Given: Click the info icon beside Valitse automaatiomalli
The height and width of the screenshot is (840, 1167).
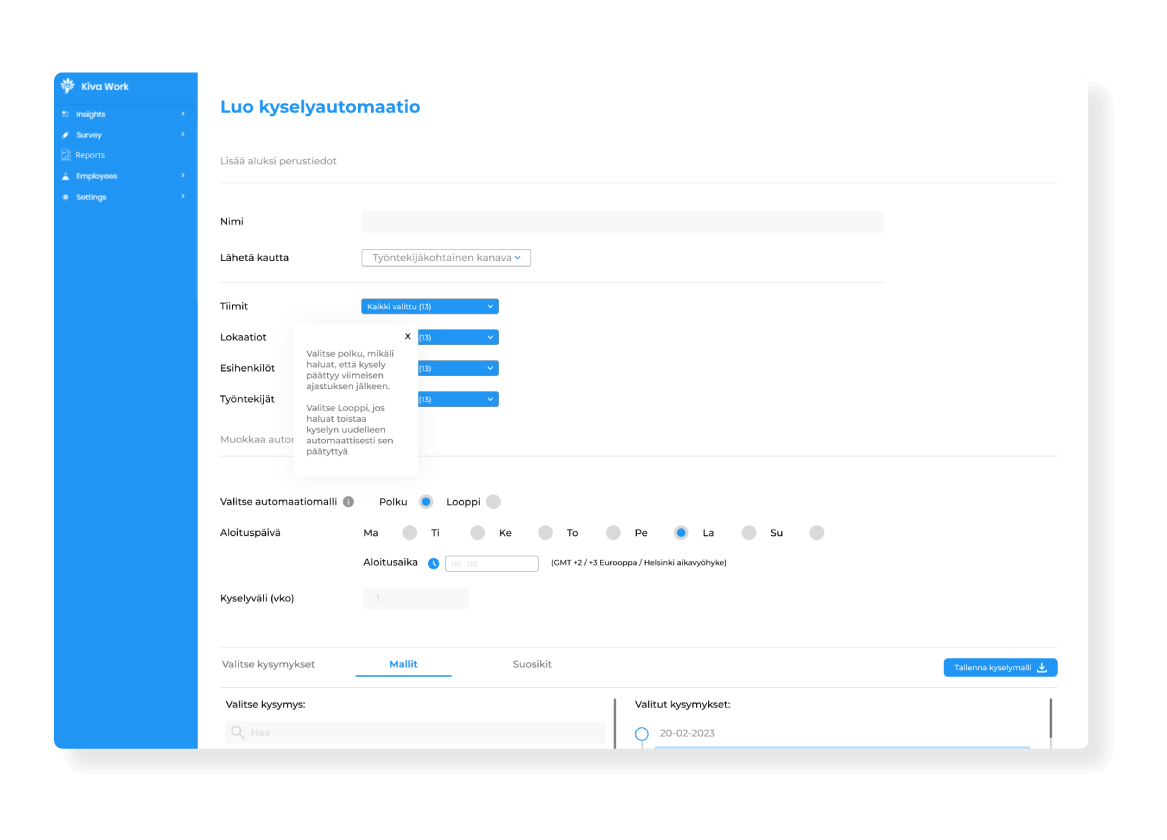Looking at the screenshot, I should (348, 501).
